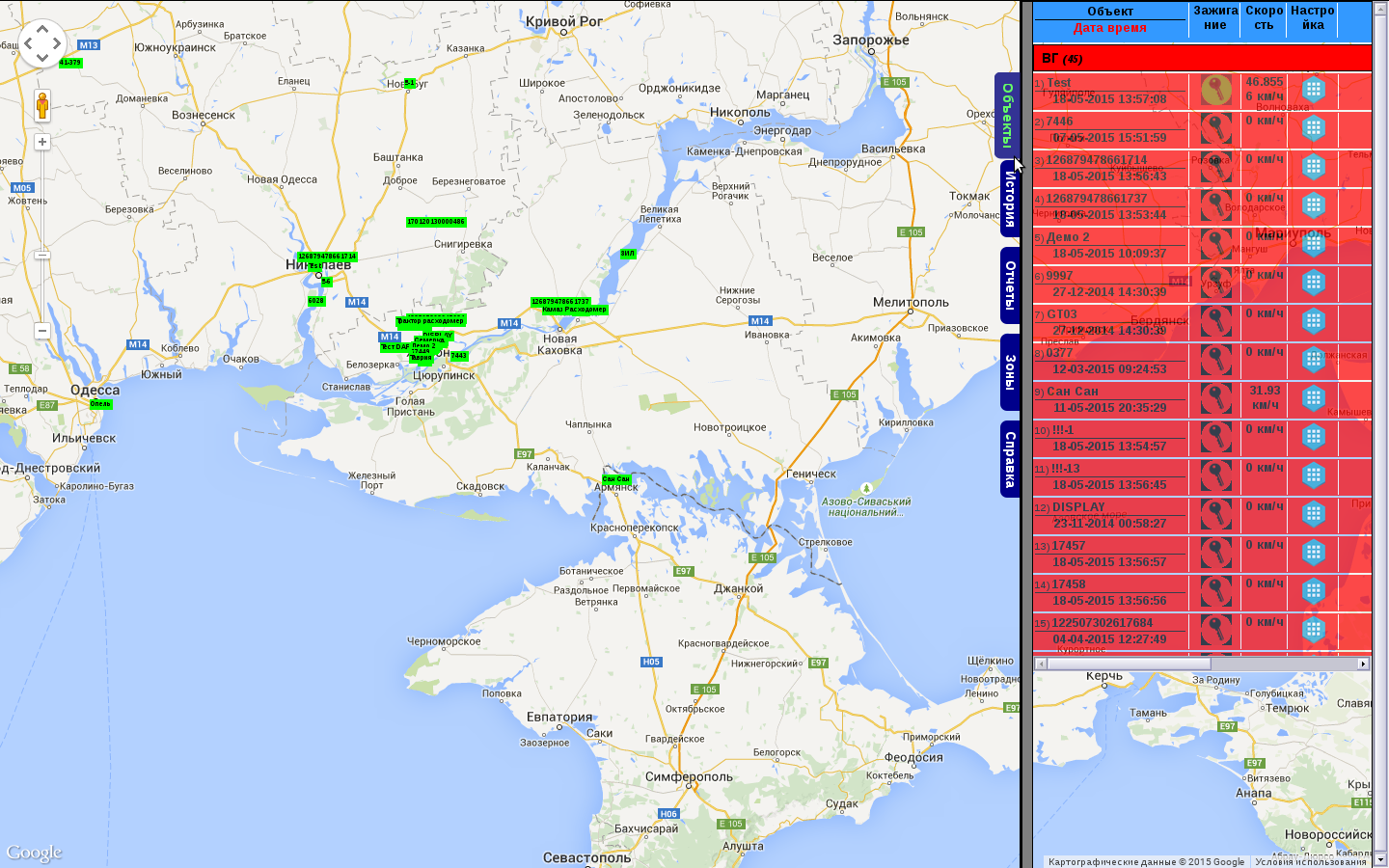Select object !!!-1 in the list
Image resolution: width=1389 pixels, height=868 pixels.
(x=1062, y=430)
